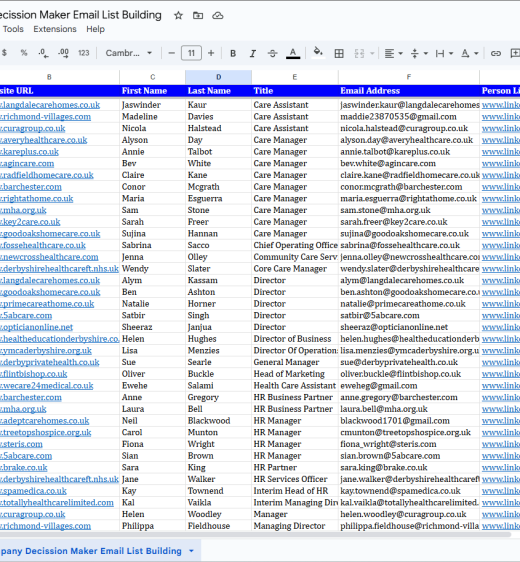This screenshot has width=520, height=562.
Task: Insert a link using the toolbar
Action: [496, 53]
